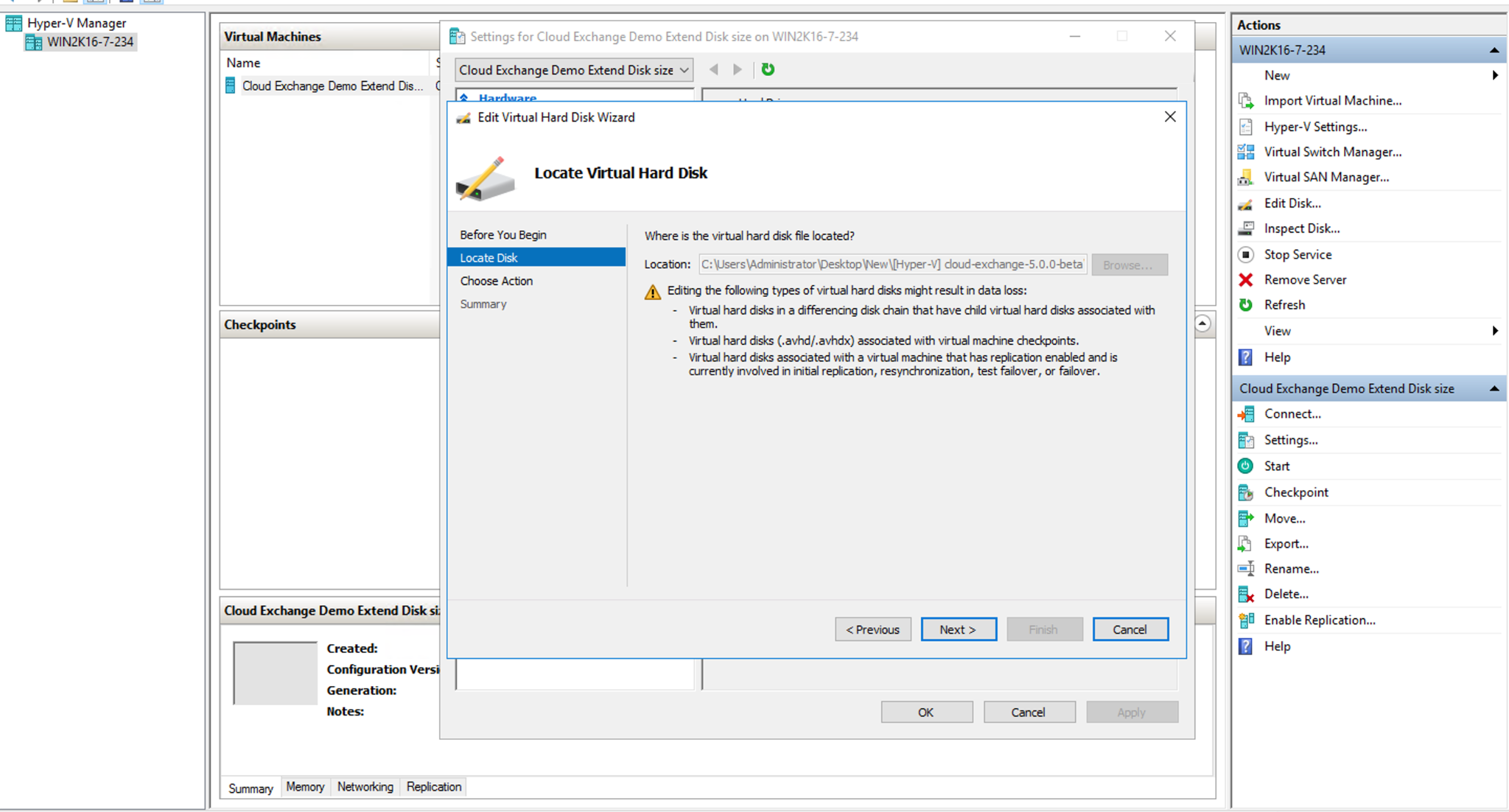Go to the Choose Action wizard step
The width and height of the screenshot is (1509, 812).
click(x=497, y=281)
